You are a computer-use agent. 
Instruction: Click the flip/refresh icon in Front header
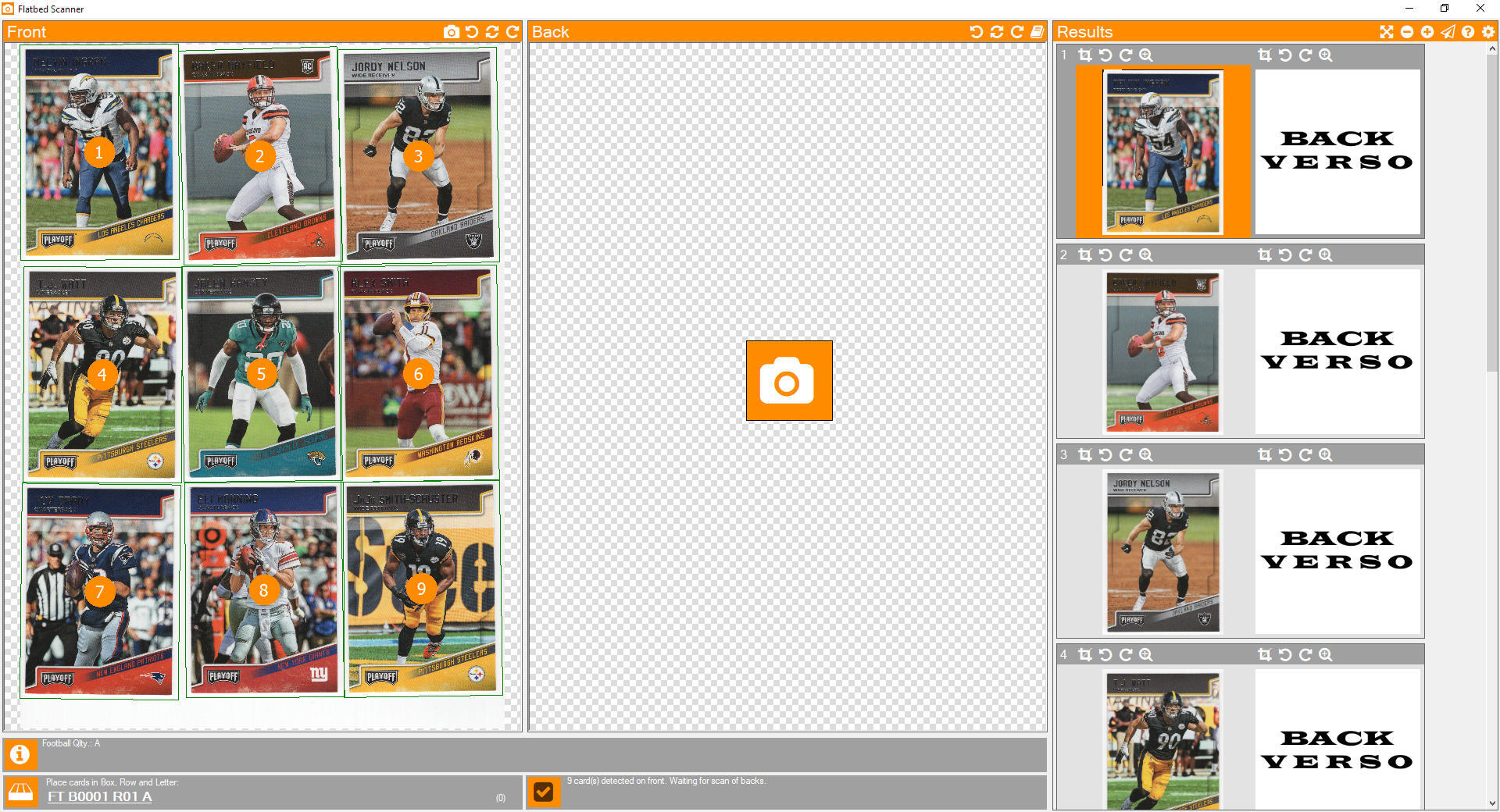pyautogui.click(x=492, y=32)
